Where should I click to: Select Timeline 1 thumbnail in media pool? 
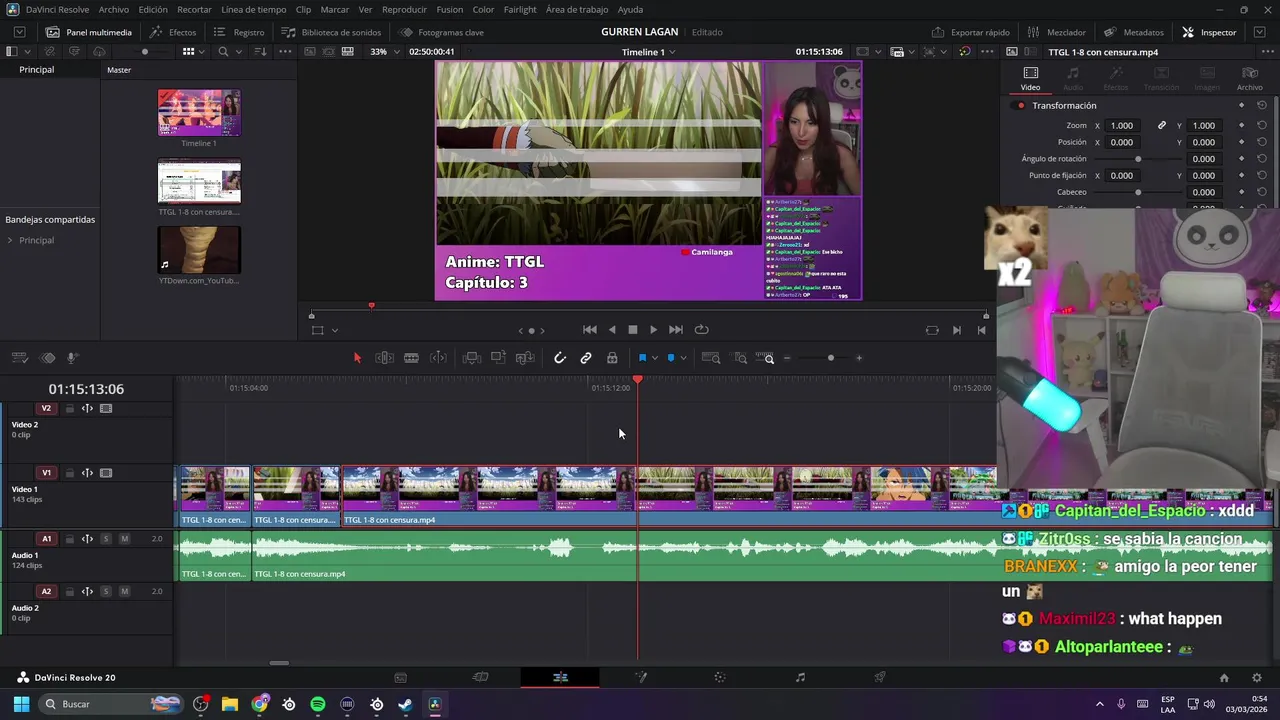point(199,112)
